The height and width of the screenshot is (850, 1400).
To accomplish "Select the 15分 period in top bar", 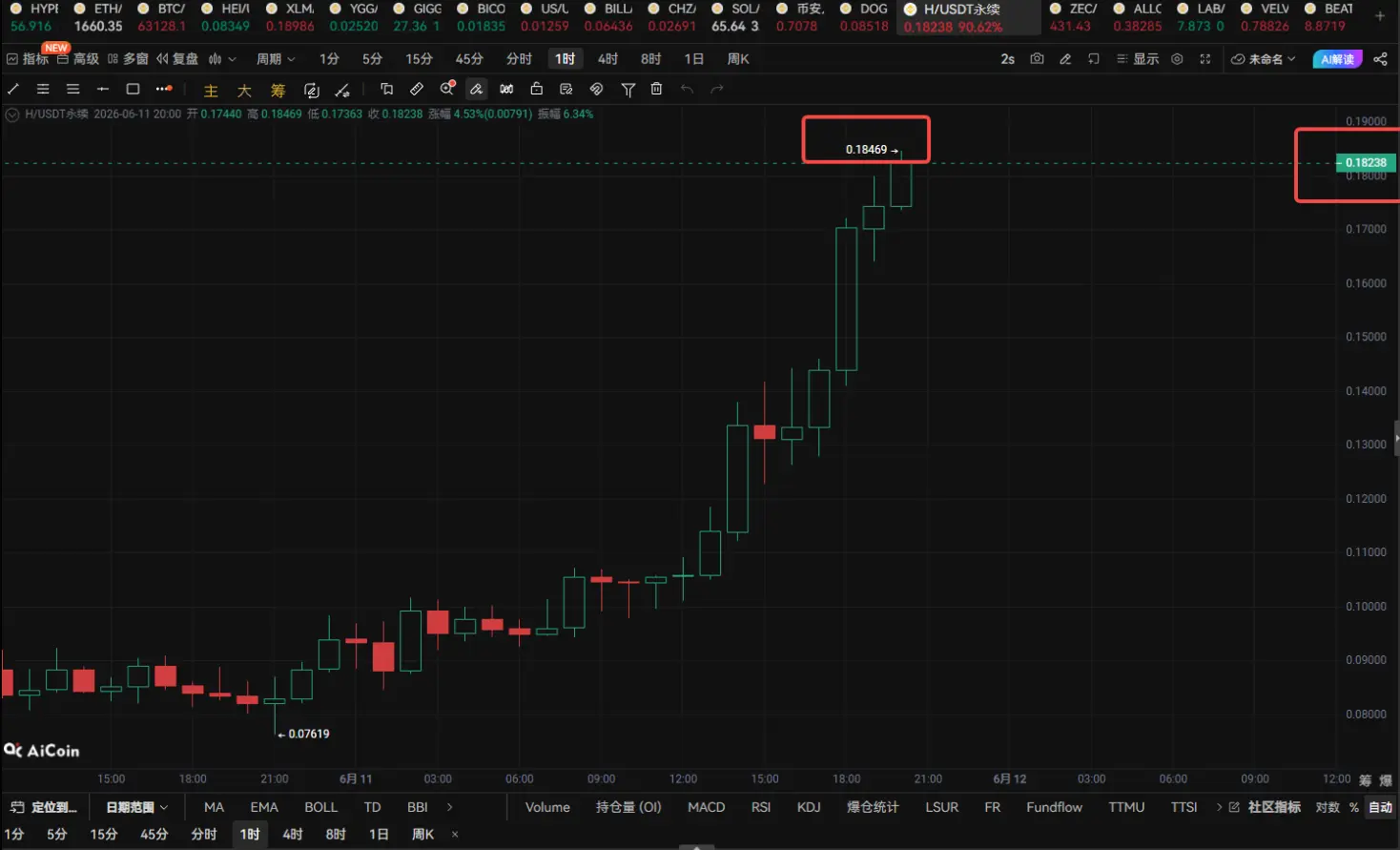I will click(419, 59).
